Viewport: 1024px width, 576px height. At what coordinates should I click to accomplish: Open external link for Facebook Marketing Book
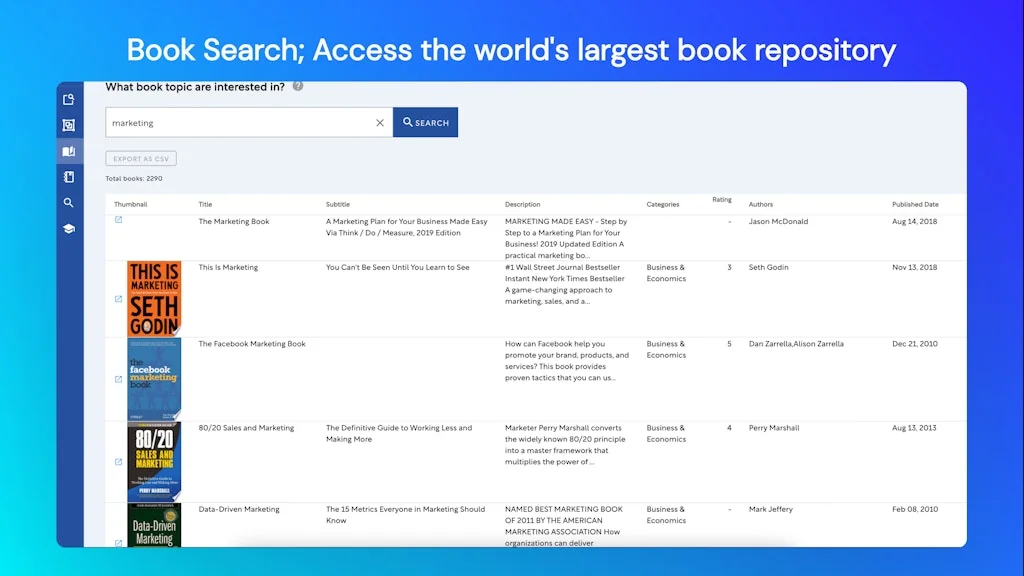pyautogui.click(x=118, y=379)
